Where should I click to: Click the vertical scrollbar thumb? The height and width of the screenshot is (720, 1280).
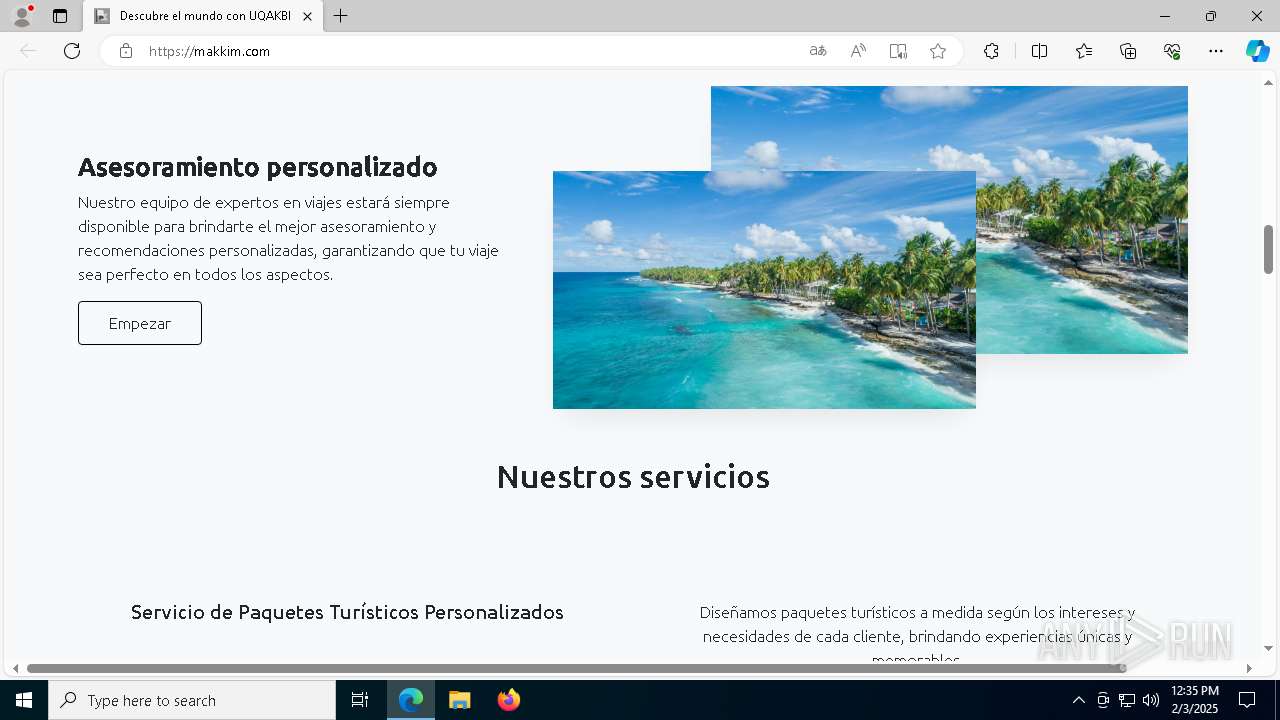pos(1269,249)
